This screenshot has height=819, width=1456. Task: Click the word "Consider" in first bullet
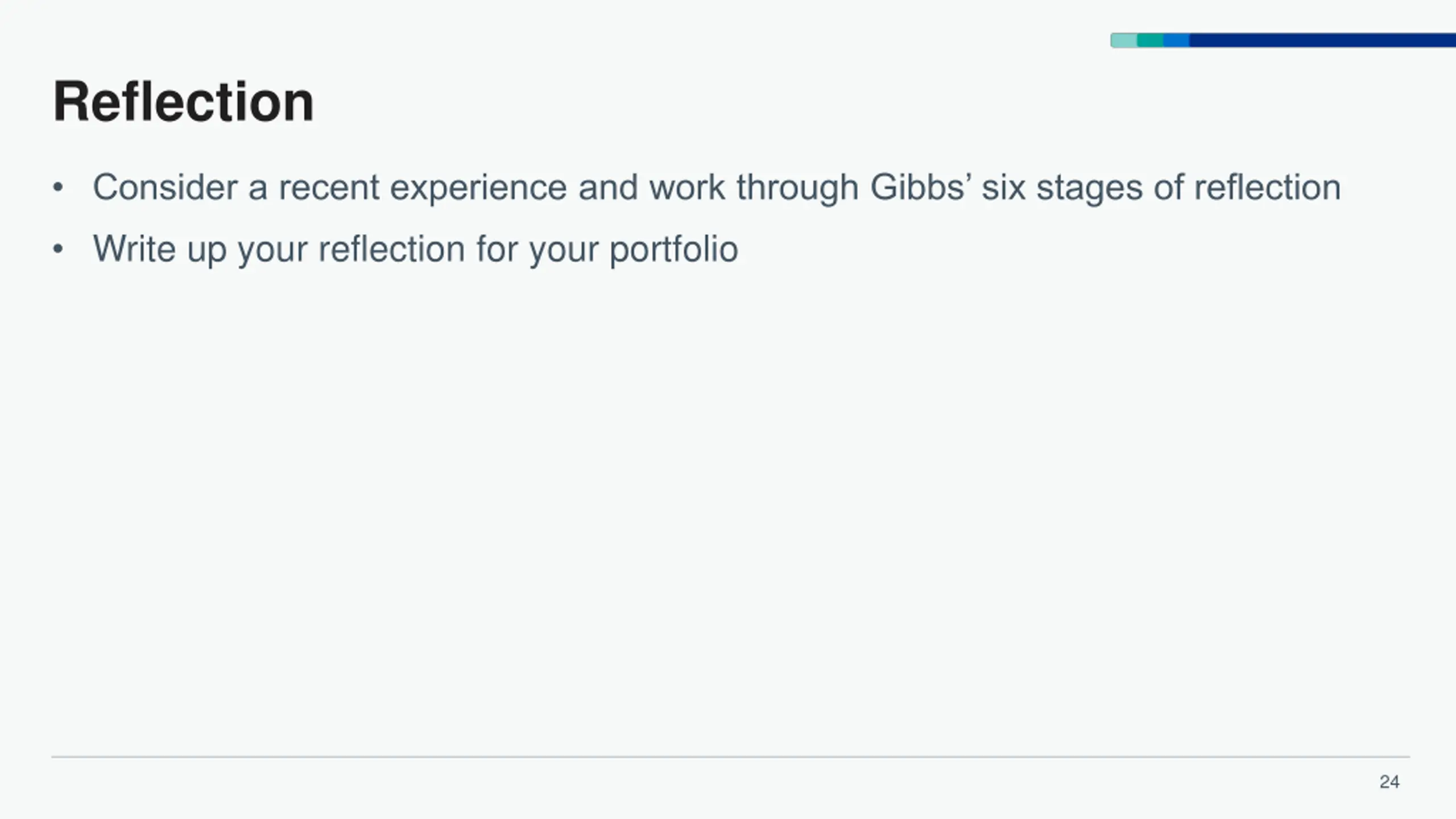click(166, 187)
